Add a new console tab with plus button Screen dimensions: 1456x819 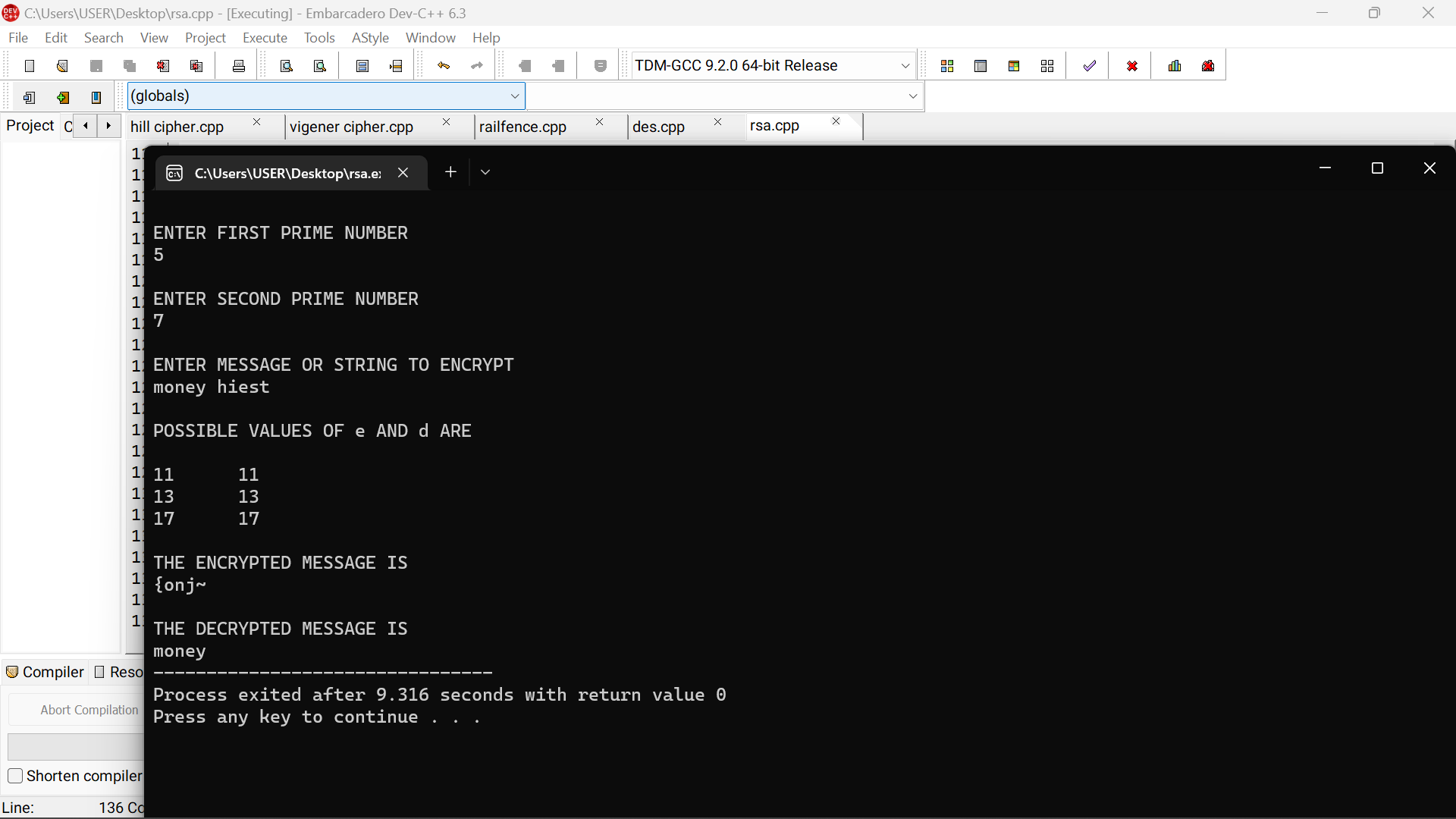450,172
